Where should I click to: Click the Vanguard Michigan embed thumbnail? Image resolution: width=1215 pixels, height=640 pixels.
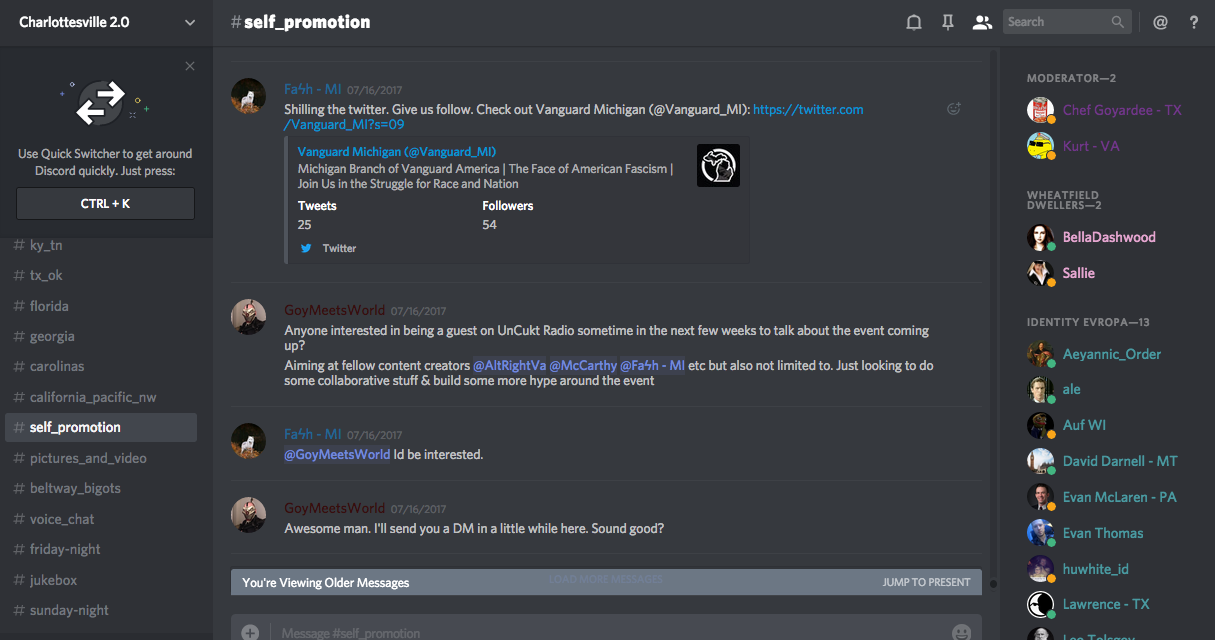click(x=718, y=166)
